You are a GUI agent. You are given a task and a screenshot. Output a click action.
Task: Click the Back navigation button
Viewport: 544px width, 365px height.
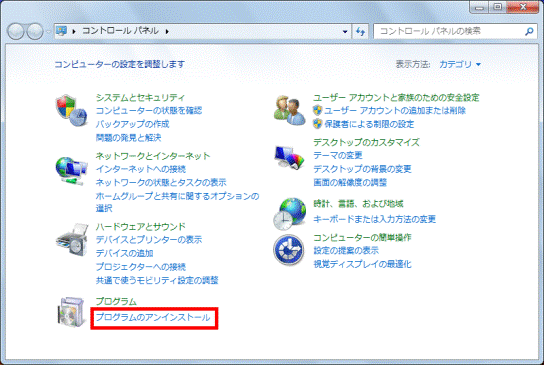click(16, 32)
